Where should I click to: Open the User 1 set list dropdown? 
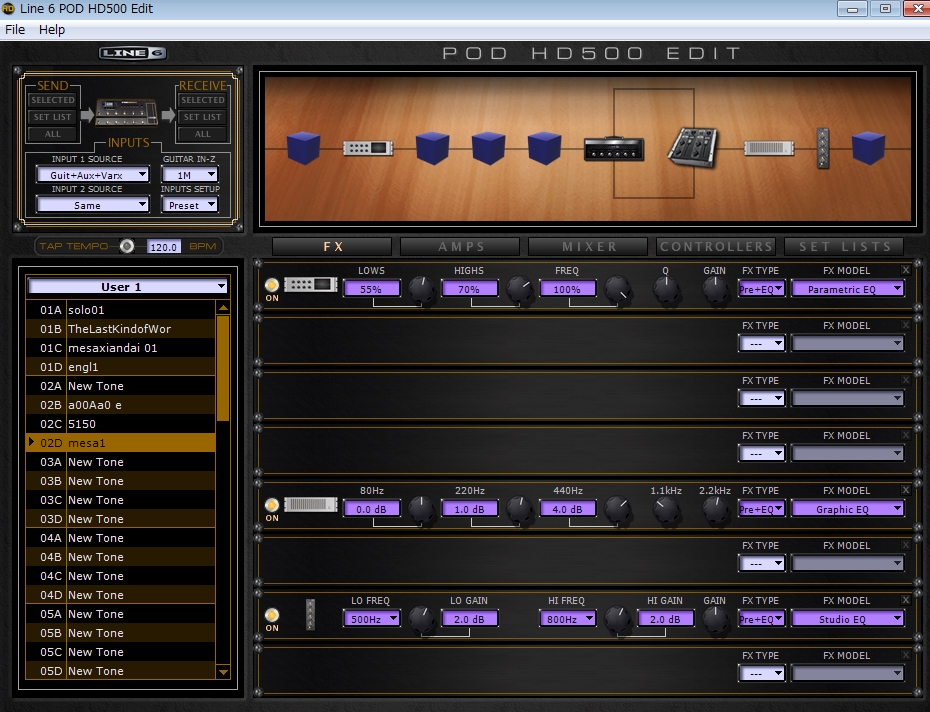128,287
